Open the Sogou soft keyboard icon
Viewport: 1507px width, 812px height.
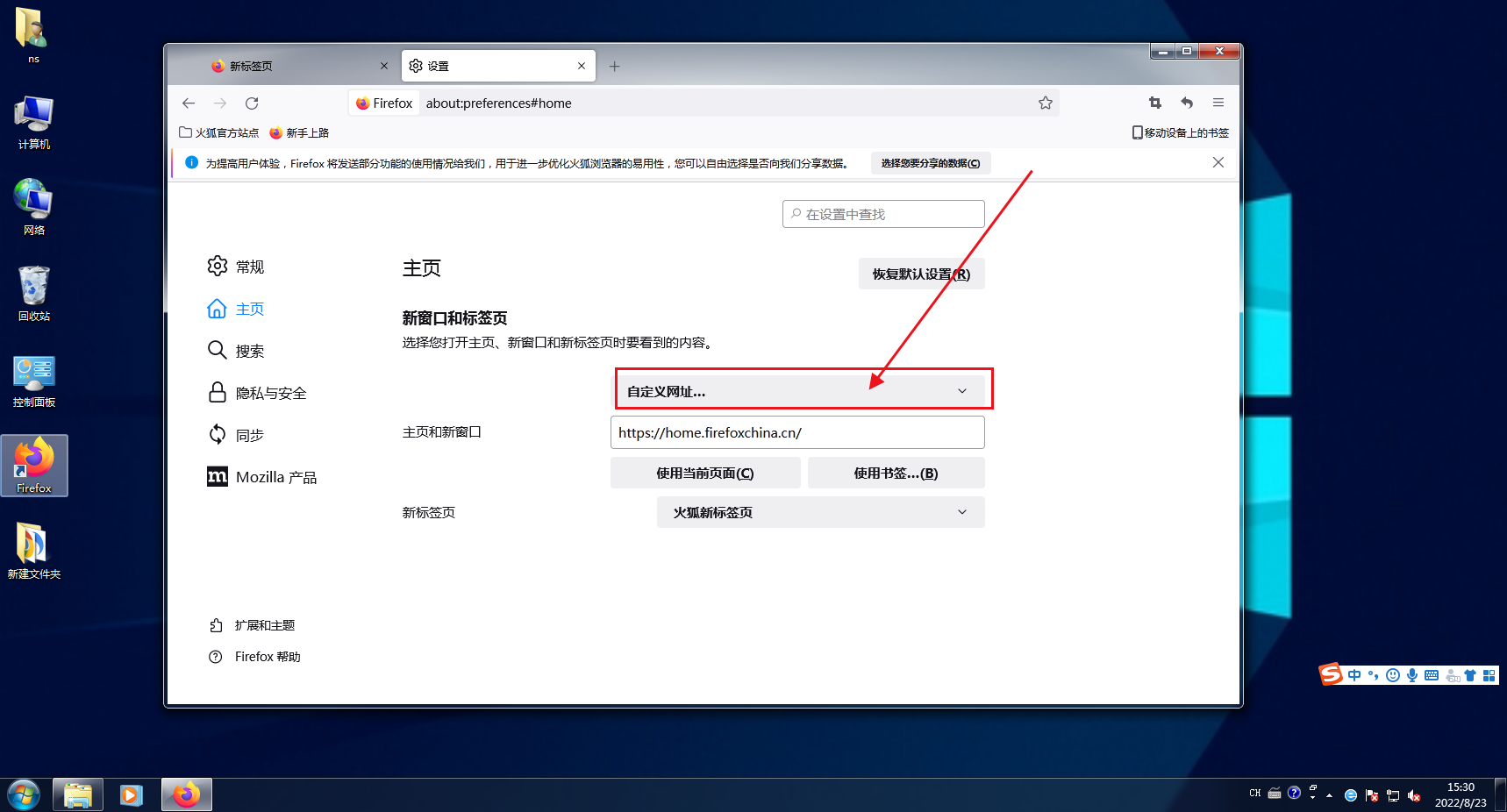(1432, 675)
